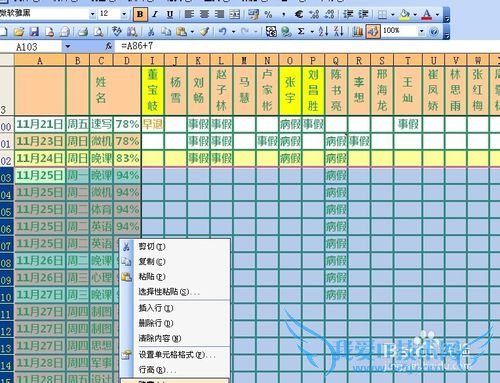Open Excel Help question mark

(x=434, y=32)
